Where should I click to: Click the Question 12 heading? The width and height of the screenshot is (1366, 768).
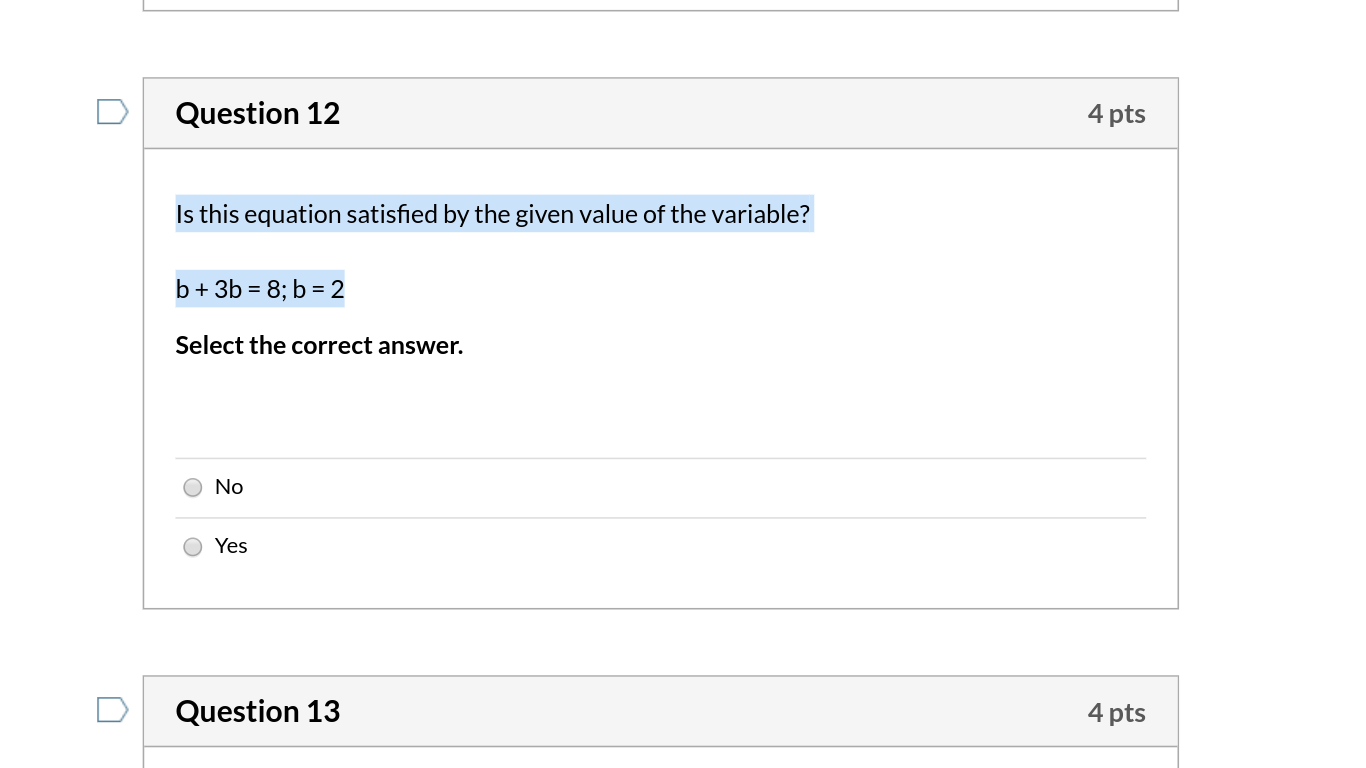(258, 114)
